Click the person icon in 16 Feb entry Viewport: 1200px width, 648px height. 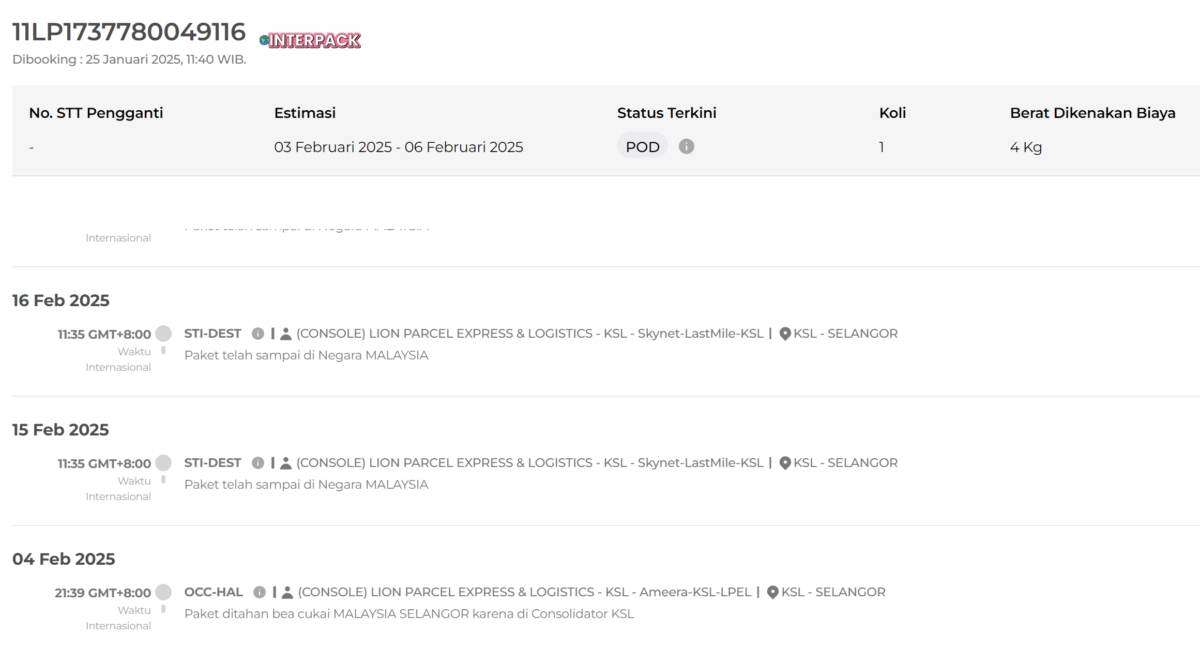click(x=286, y=334)
